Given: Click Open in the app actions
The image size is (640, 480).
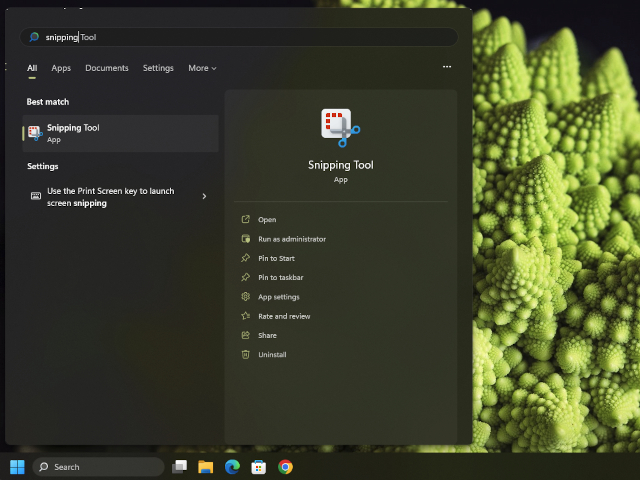Looking at the screenshot, I should click(x=267, y=220).
